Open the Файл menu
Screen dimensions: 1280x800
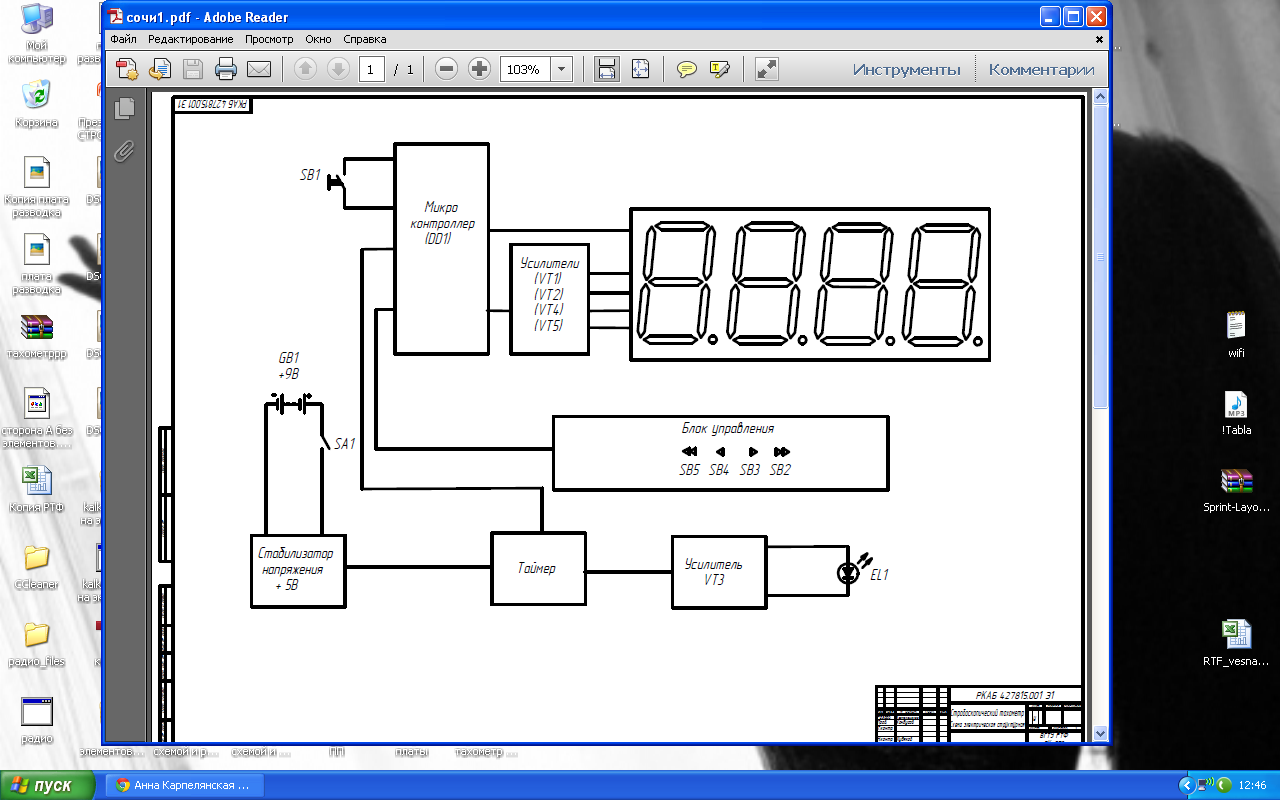pyautogui.click(x=124, y=39)
